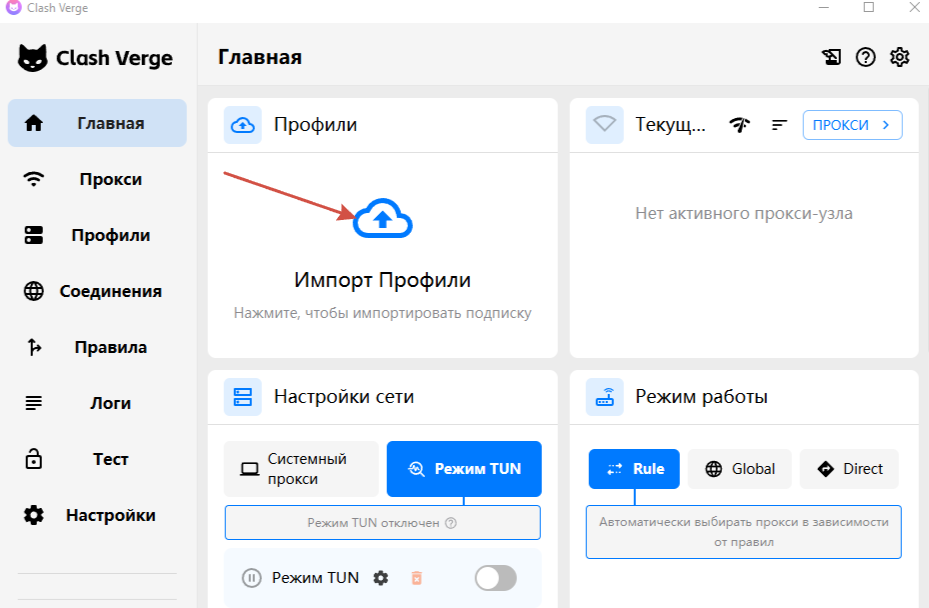Viewport: 929px width, 608px height.
Task: Click the app icon in the title bar
Action: 13,7
